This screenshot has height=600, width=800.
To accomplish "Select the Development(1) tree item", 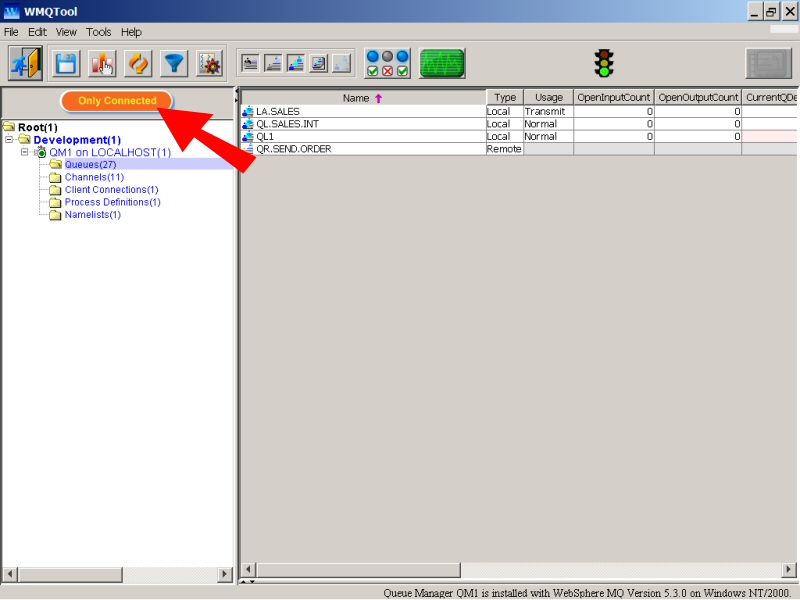I will (x=77, y=140).
